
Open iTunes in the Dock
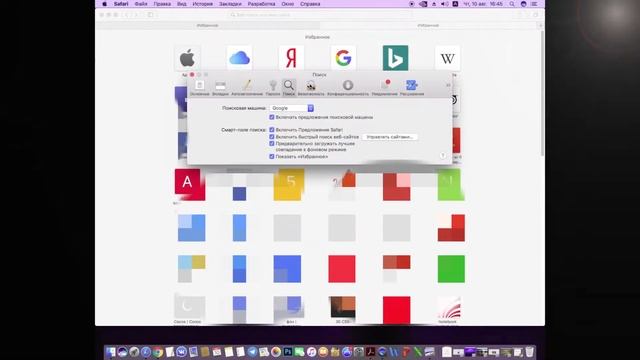point(311,352)
